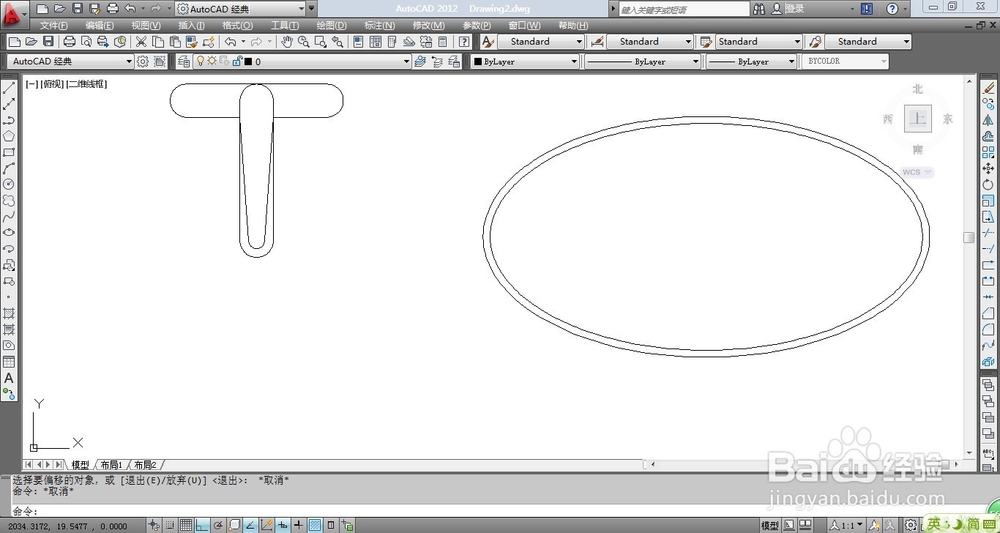Select the Move modify tool
Viewport: 1000px width, 533px height.
pos(988,168)
